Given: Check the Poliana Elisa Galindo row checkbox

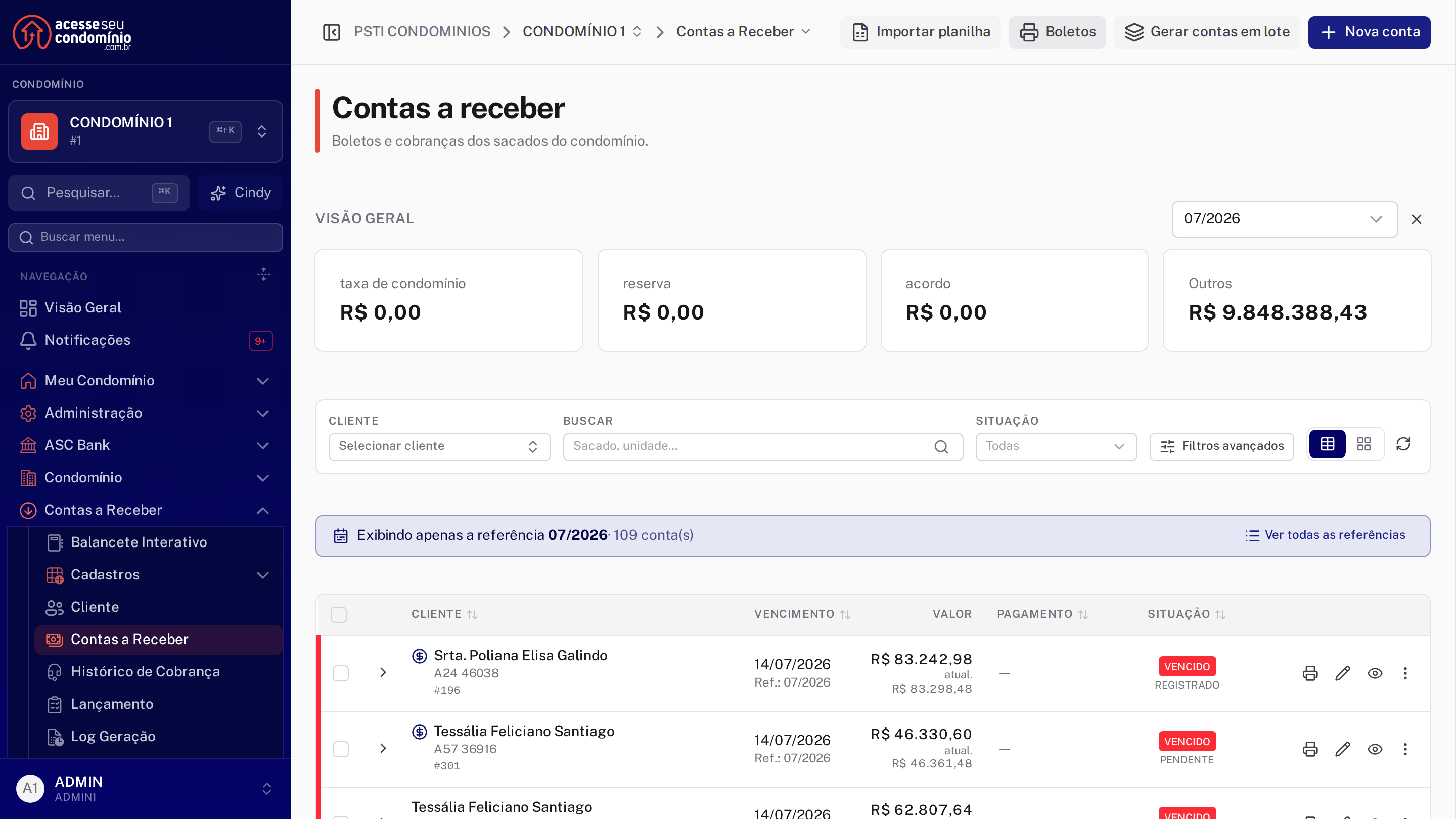Looking at the screenshot, I should coord(341,673).
